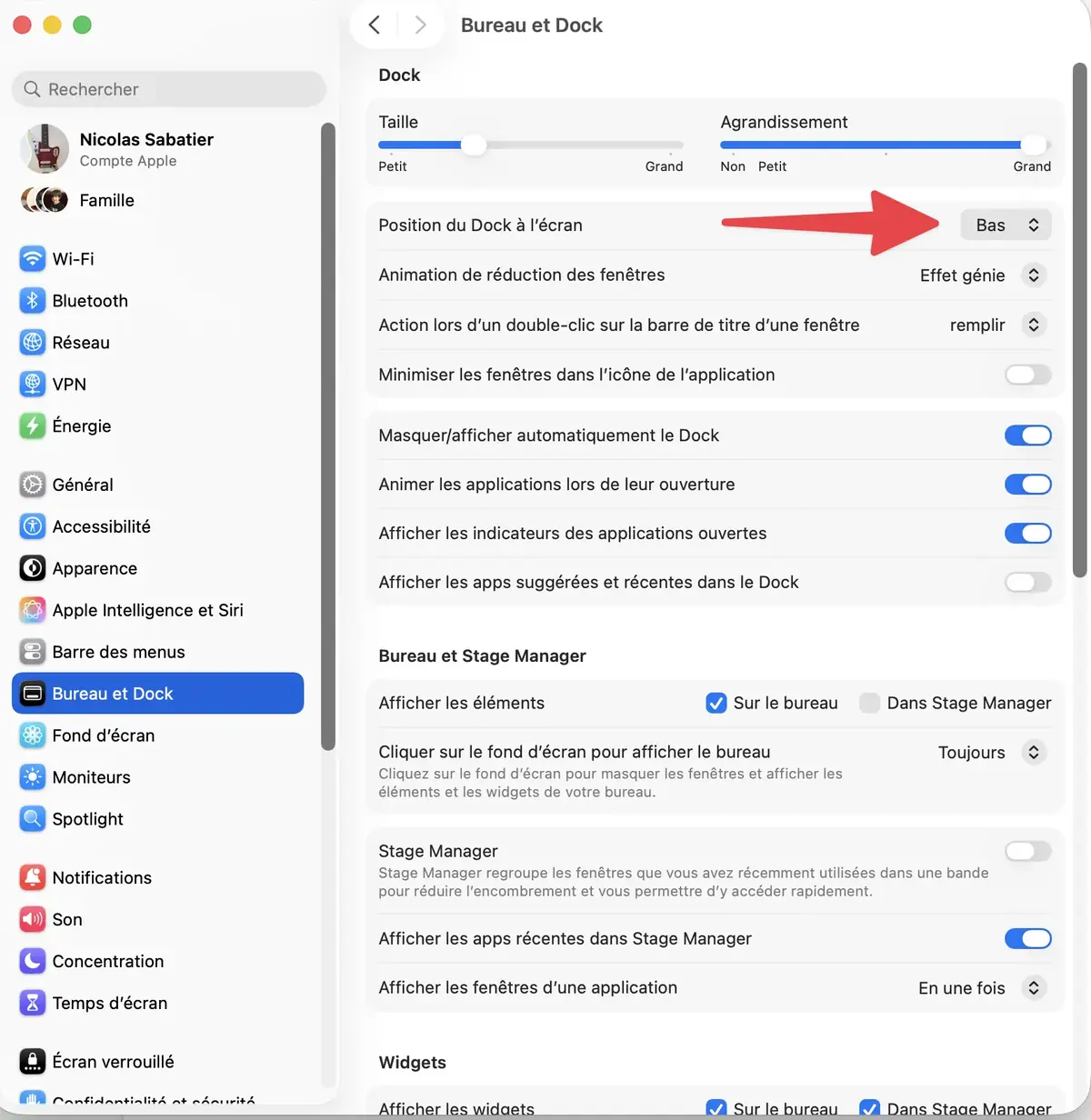Toggle Minimiser les fenêtres dans l'icône de l'application

click(x=1027, y=375)
